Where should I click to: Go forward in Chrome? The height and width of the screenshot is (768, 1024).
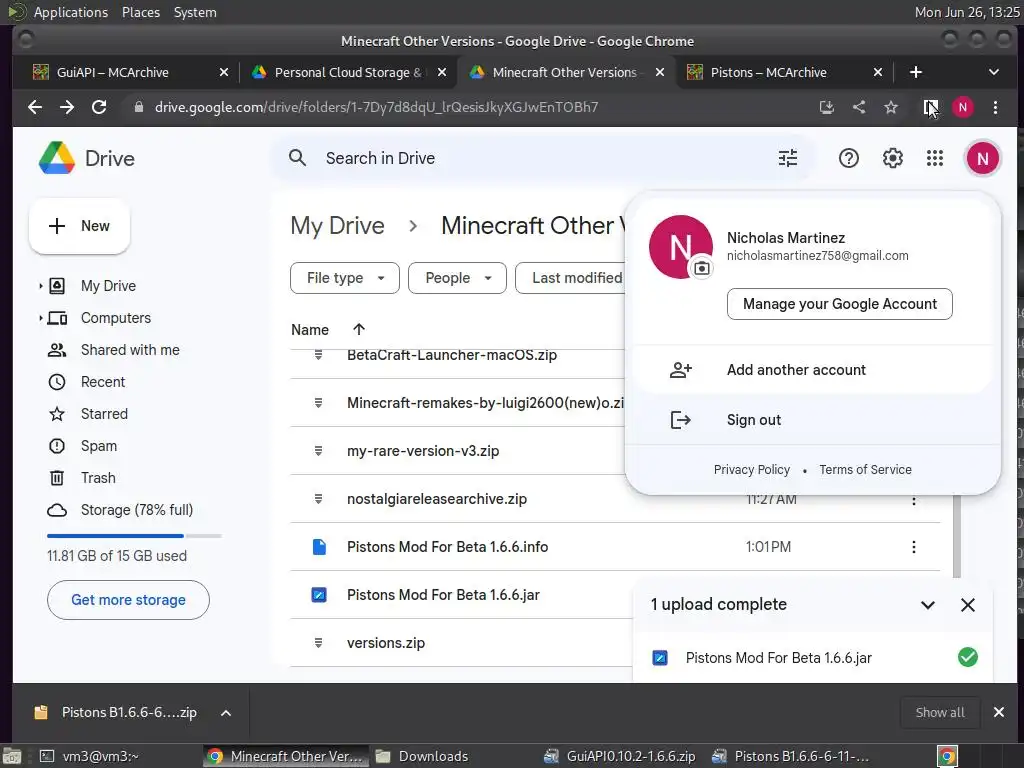click(67, 107)
